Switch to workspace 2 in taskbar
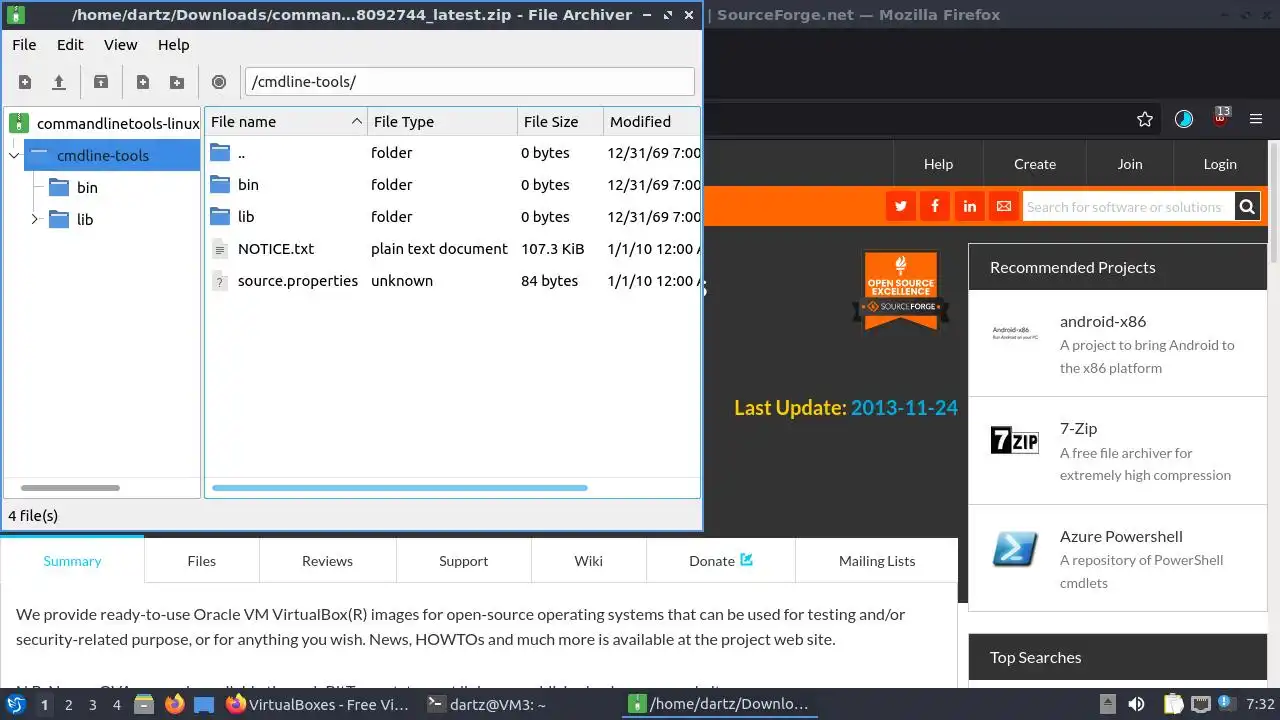1280x720 pixels. (x=69, y=705)
